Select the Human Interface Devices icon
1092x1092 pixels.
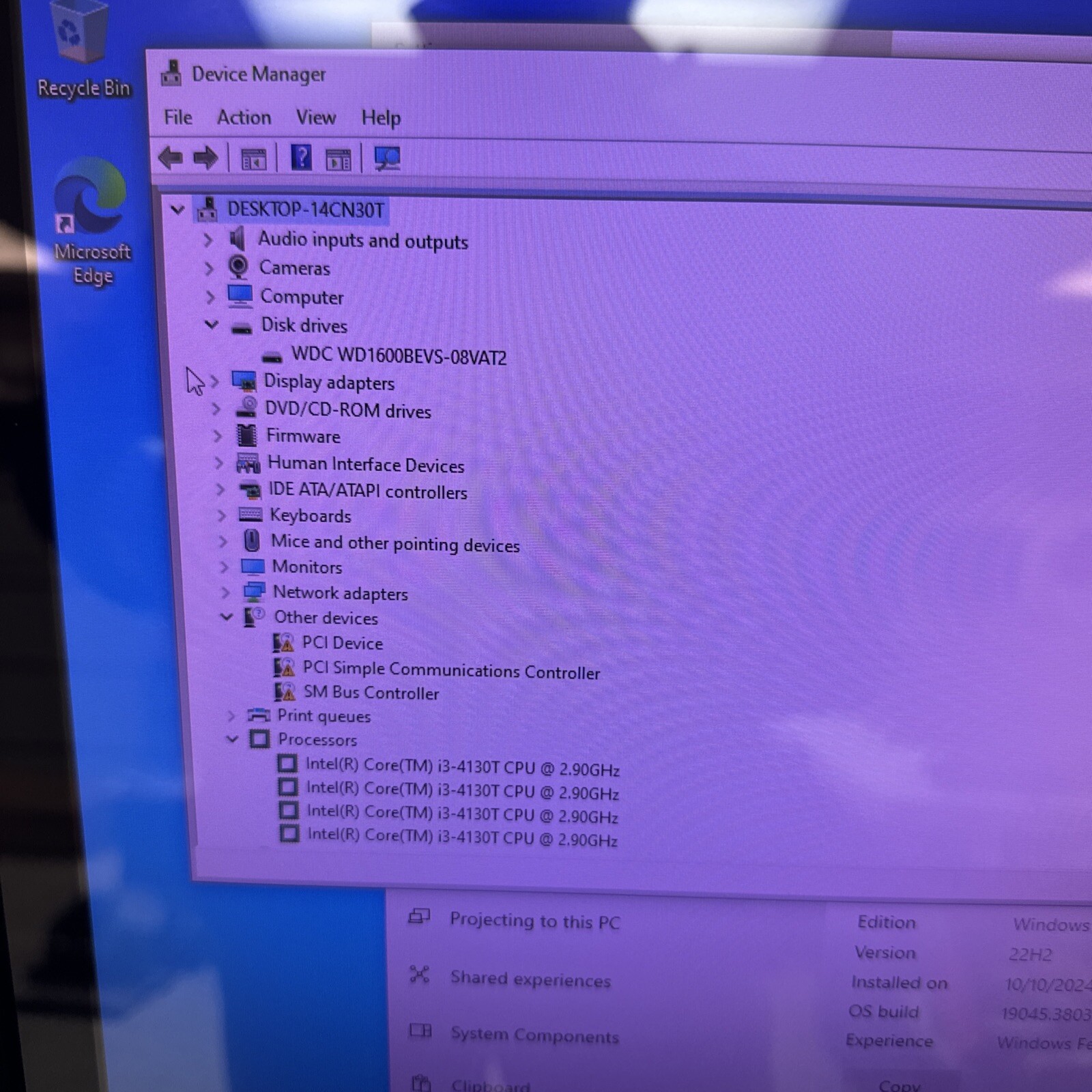[248, 463]
